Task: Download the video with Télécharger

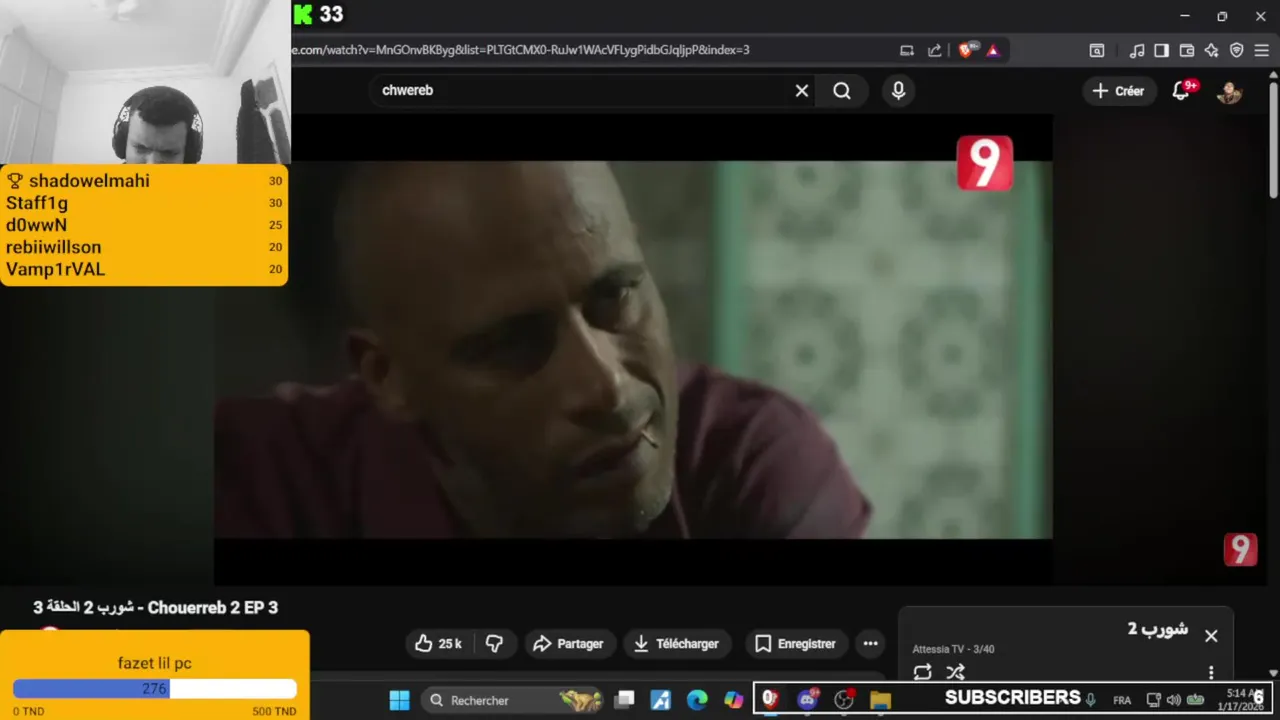Action: (x=676, y=644)
